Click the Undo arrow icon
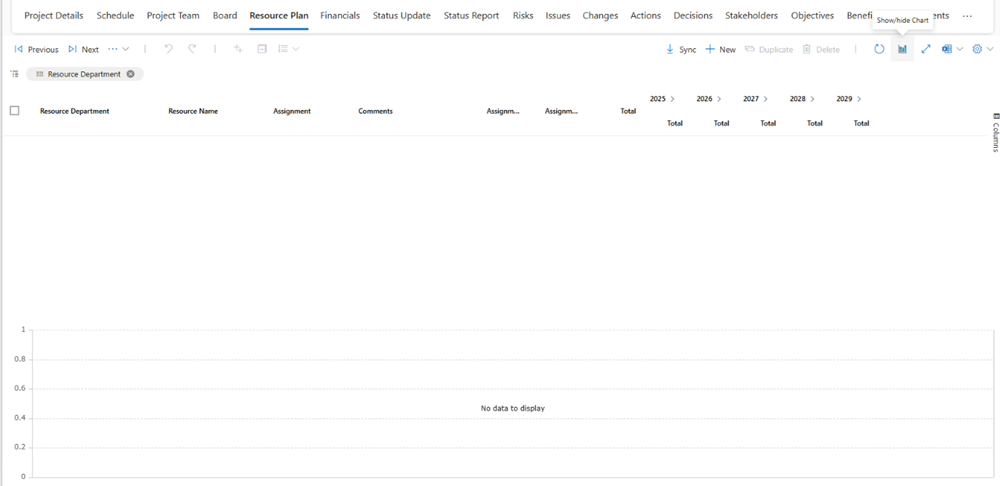 pyautogui.click(x=168, y=49)
